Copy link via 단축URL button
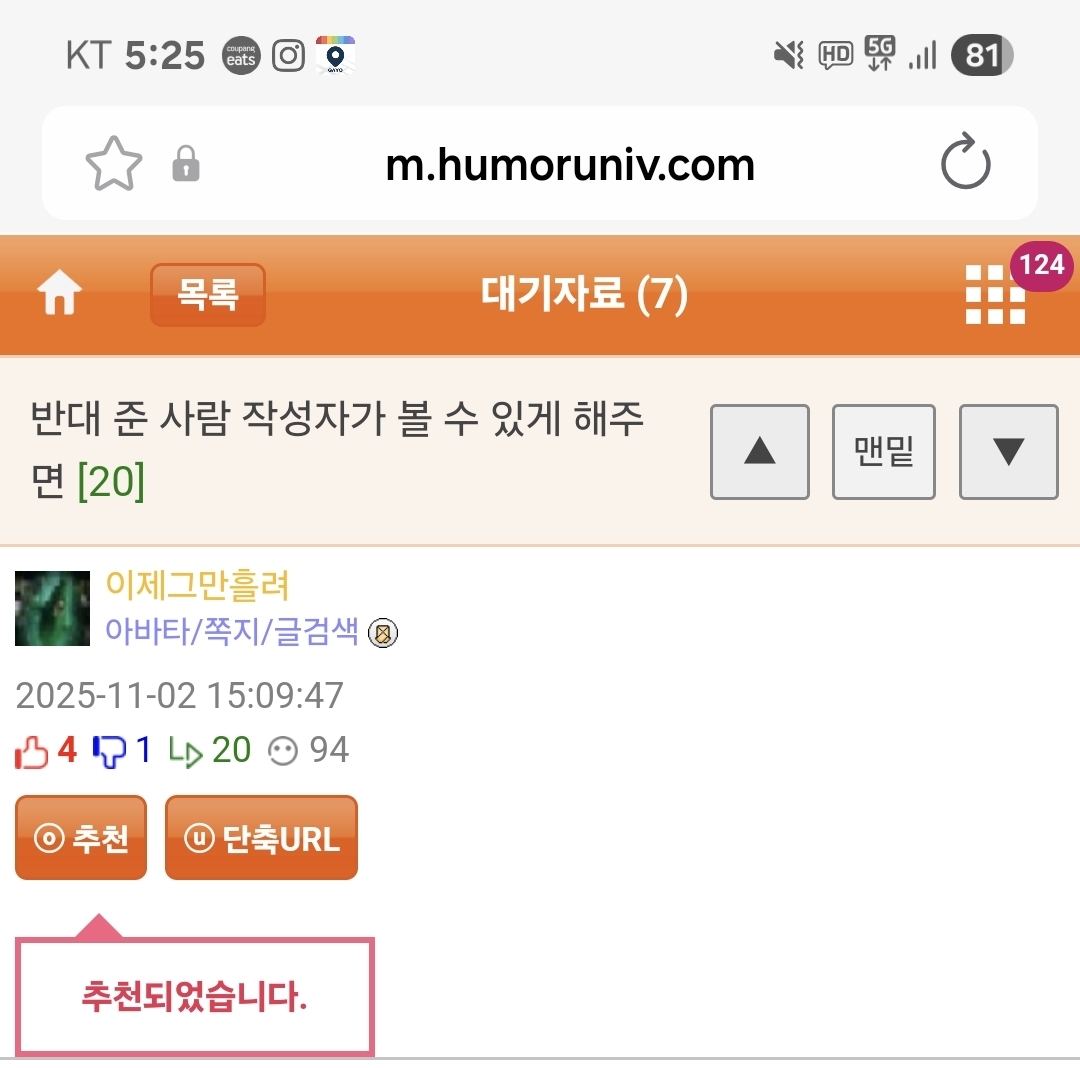The height and width of the screenshot is (1068, 1080). click(261, 838)
